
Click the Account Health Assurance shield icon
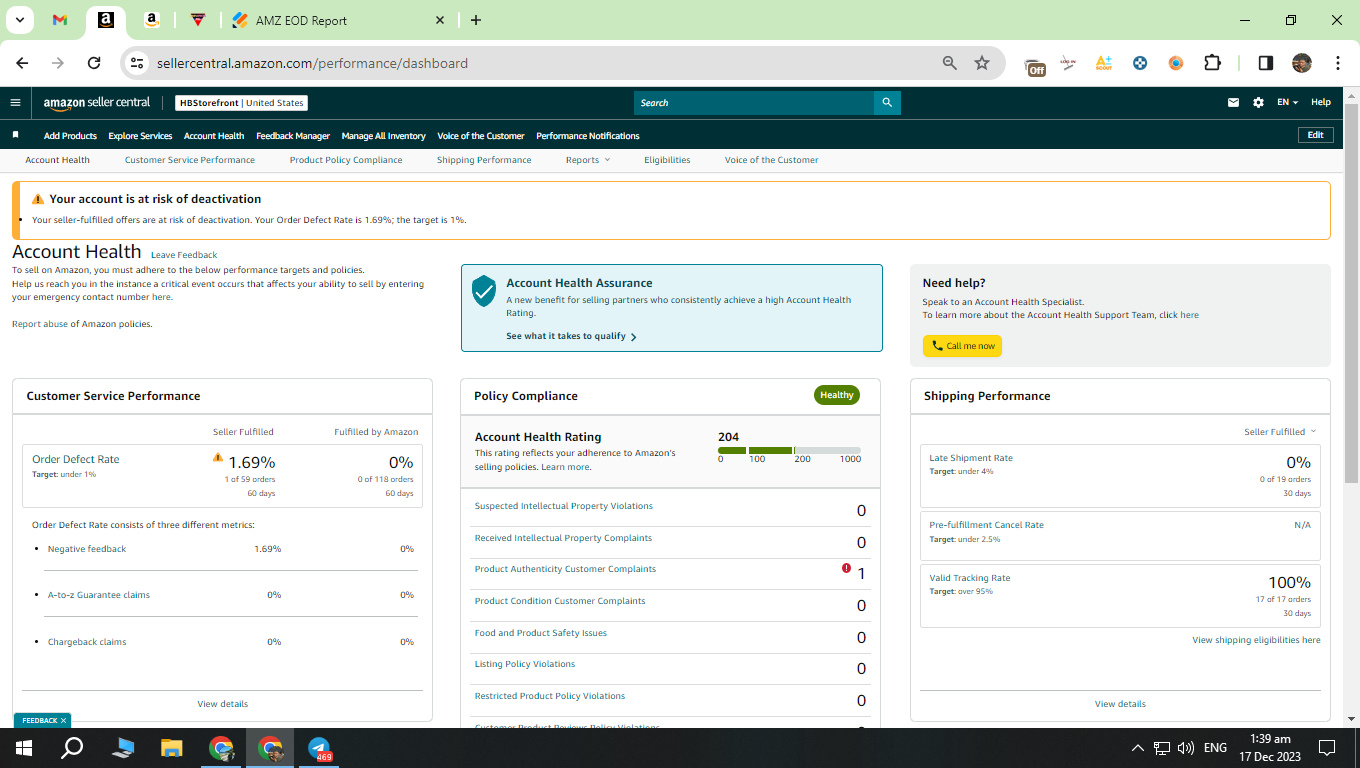tap(484, 291)
